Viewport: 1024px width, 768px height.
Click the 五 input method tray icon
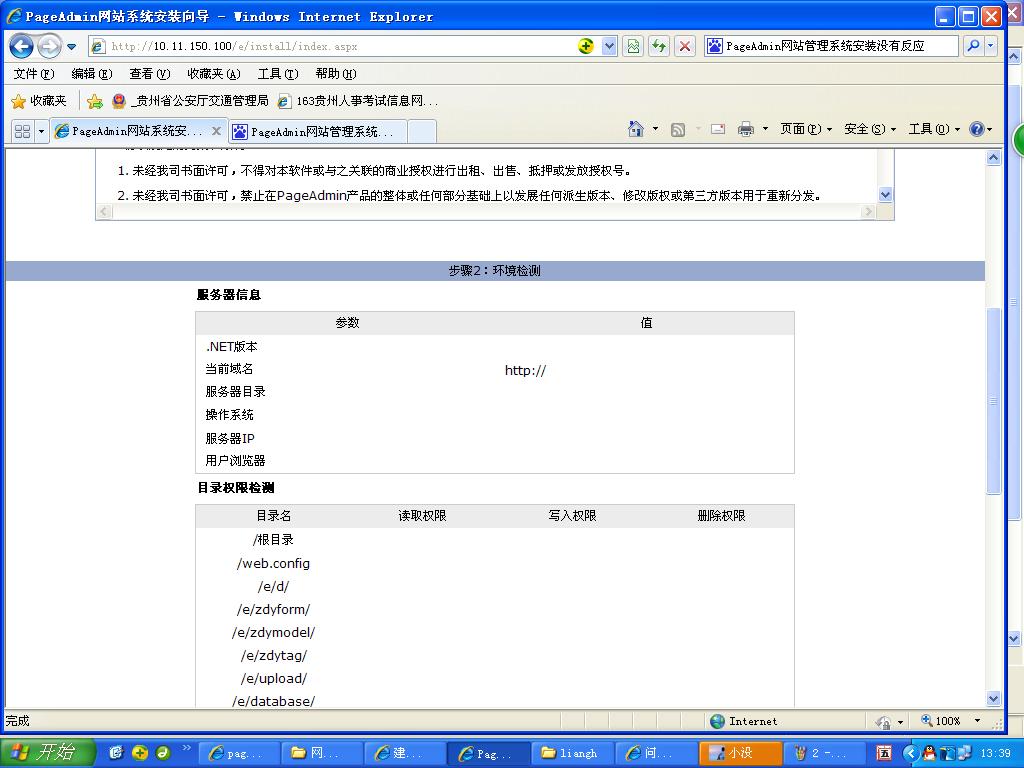(x=884, y=753)
